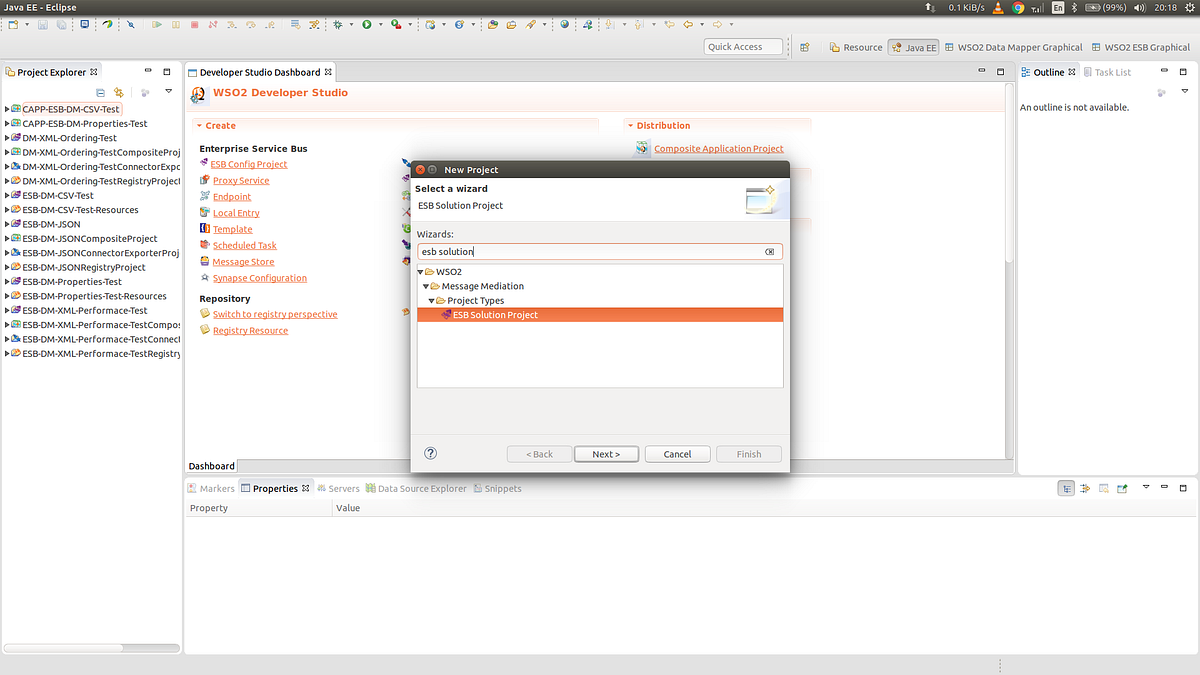1200x675 pixels.
Task: Toggle Link with Editor in Project Explorer
Action: pos(118,92)
